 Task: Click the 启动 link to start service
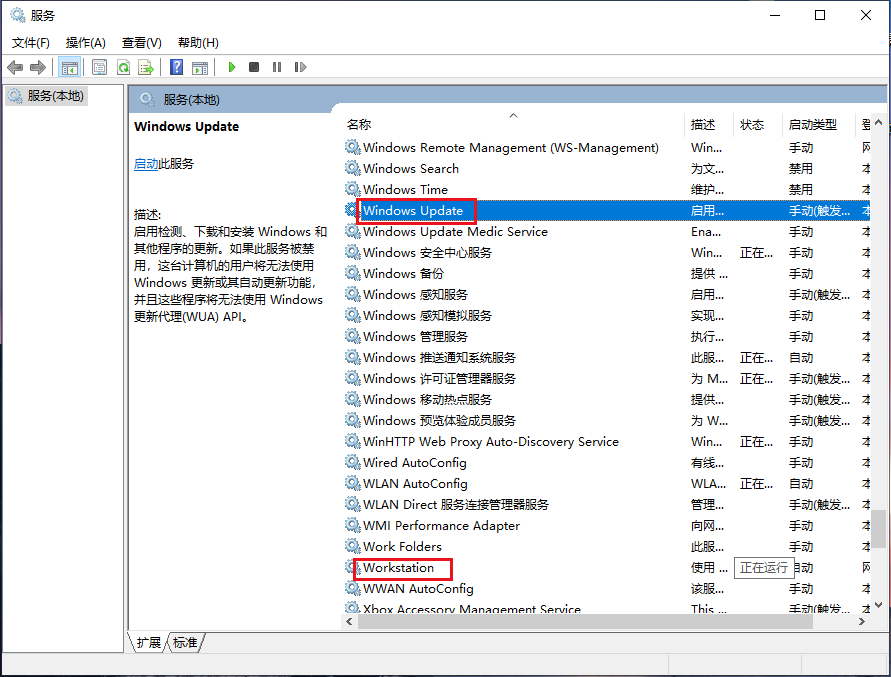145,164
